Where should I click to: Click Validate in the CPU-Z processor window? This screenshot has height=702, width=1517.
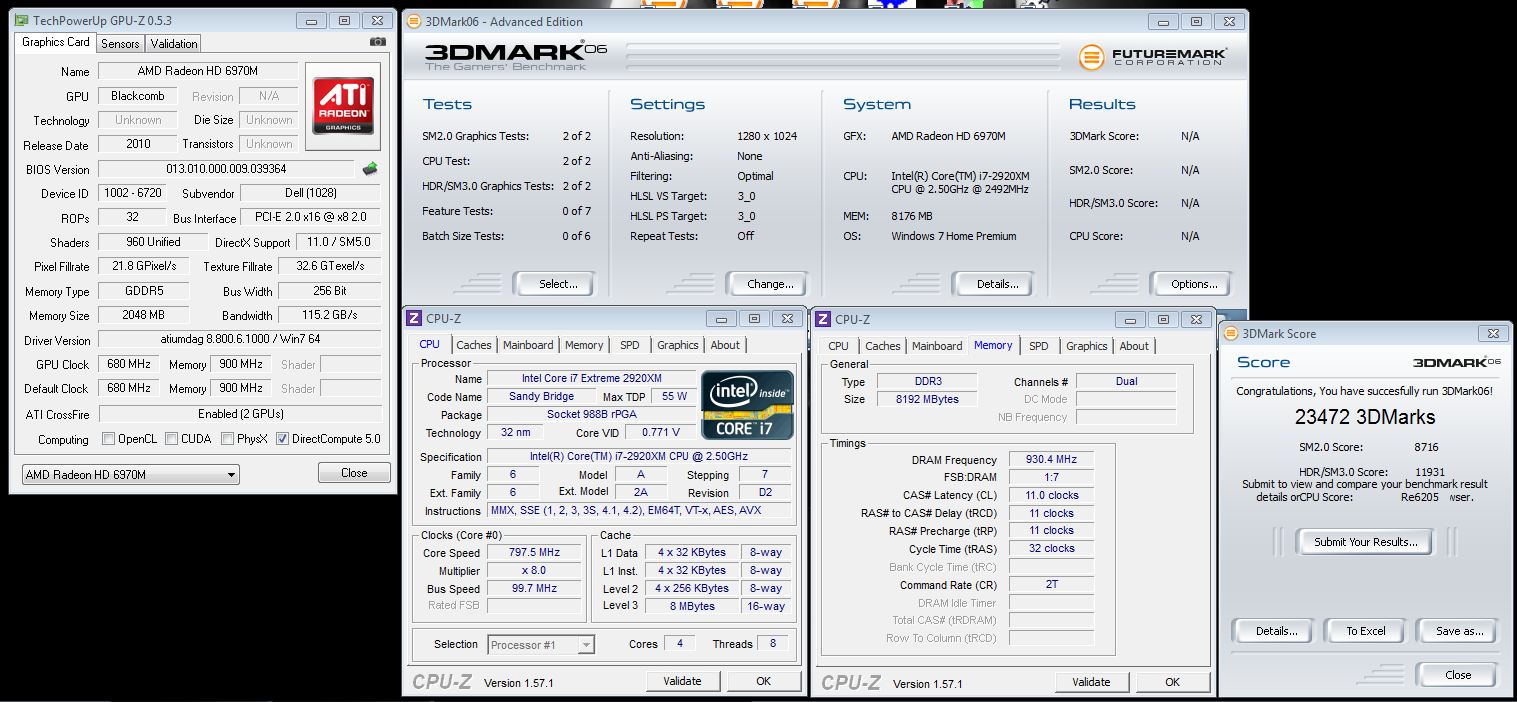click(682, 681)
